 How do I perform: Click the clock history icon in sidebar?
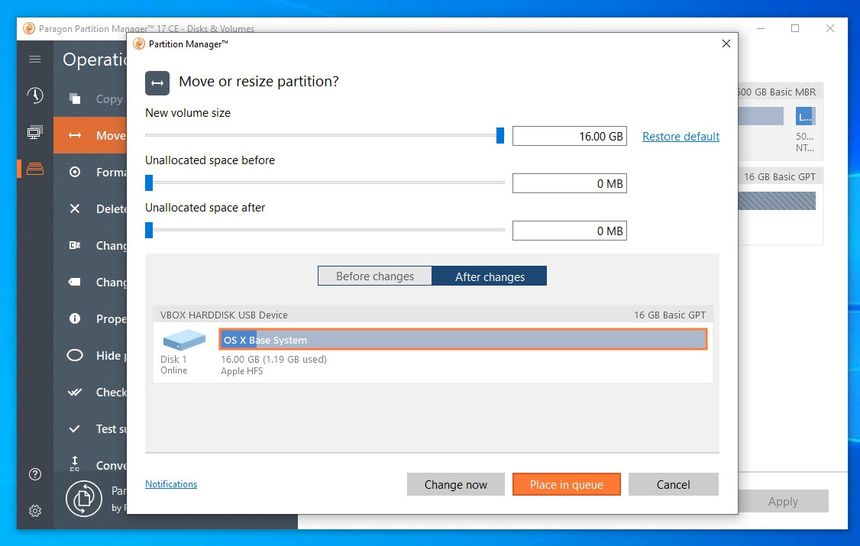[35, 96]
